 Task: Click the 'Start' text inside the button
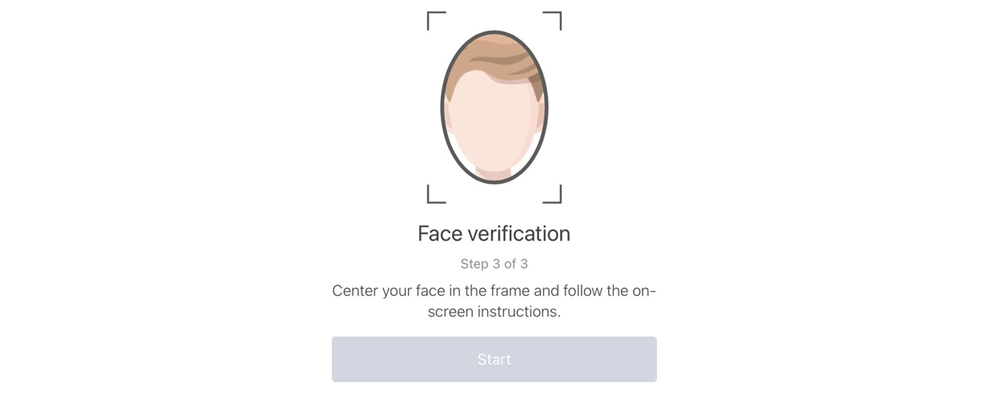pos(494,359)
